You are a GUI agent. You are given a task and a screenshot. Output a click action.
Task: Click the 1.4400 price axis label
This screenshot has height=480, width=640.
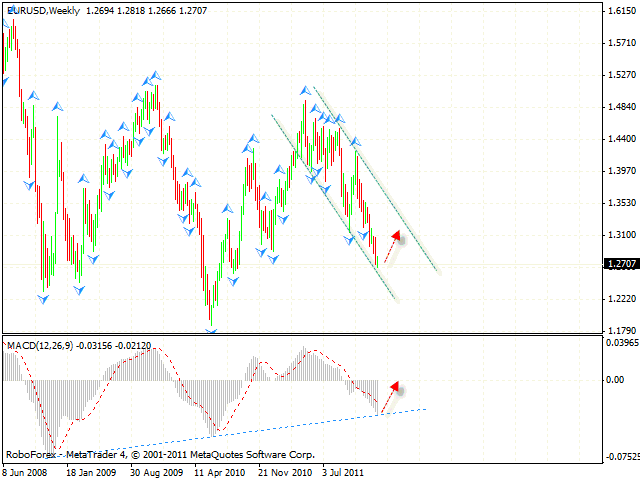point(620,139)
